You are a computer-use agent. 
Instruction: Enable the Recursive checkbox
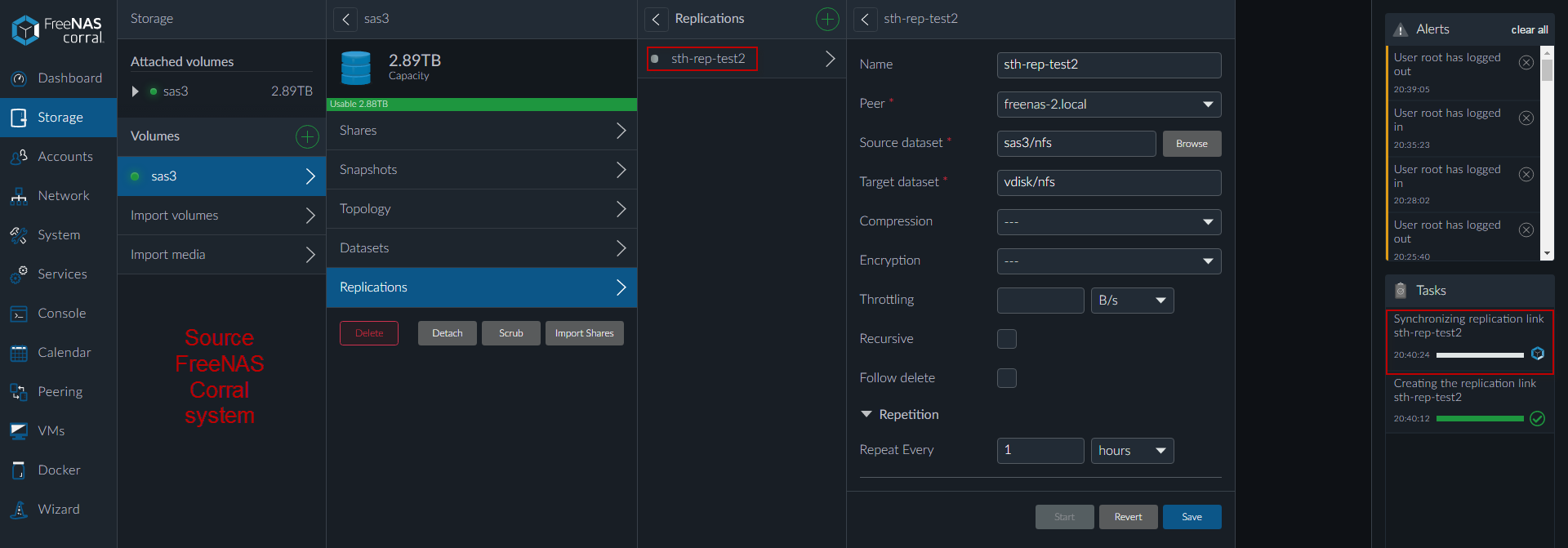(x=1006, y=339)
